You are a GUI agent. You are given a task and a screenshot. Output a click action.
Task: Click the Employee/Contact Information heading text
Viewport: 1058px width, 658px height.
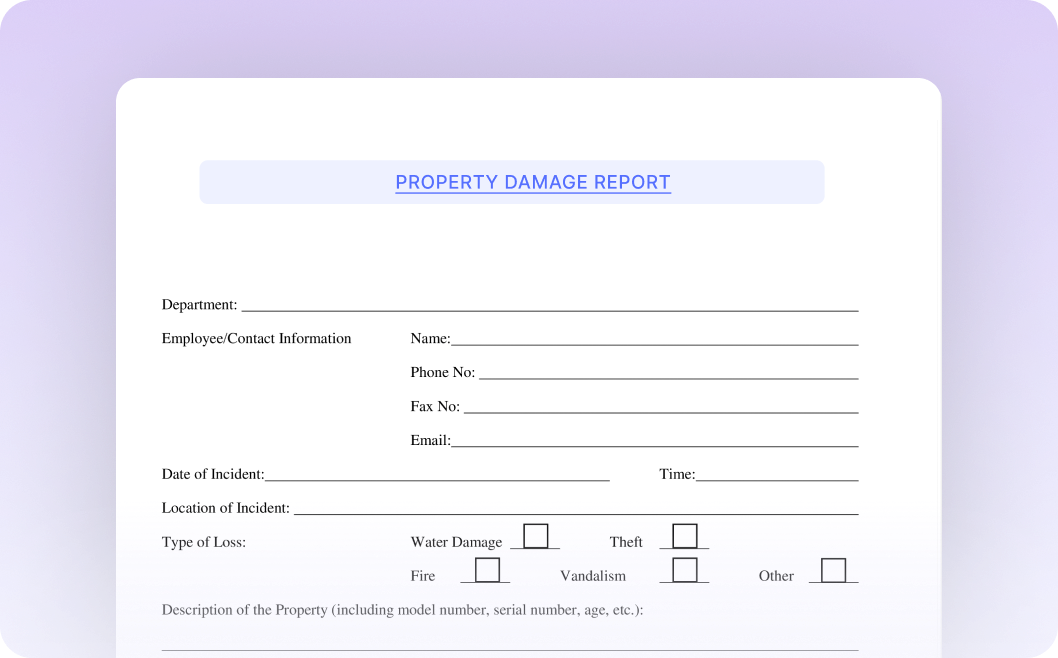(x=257, y=339)
